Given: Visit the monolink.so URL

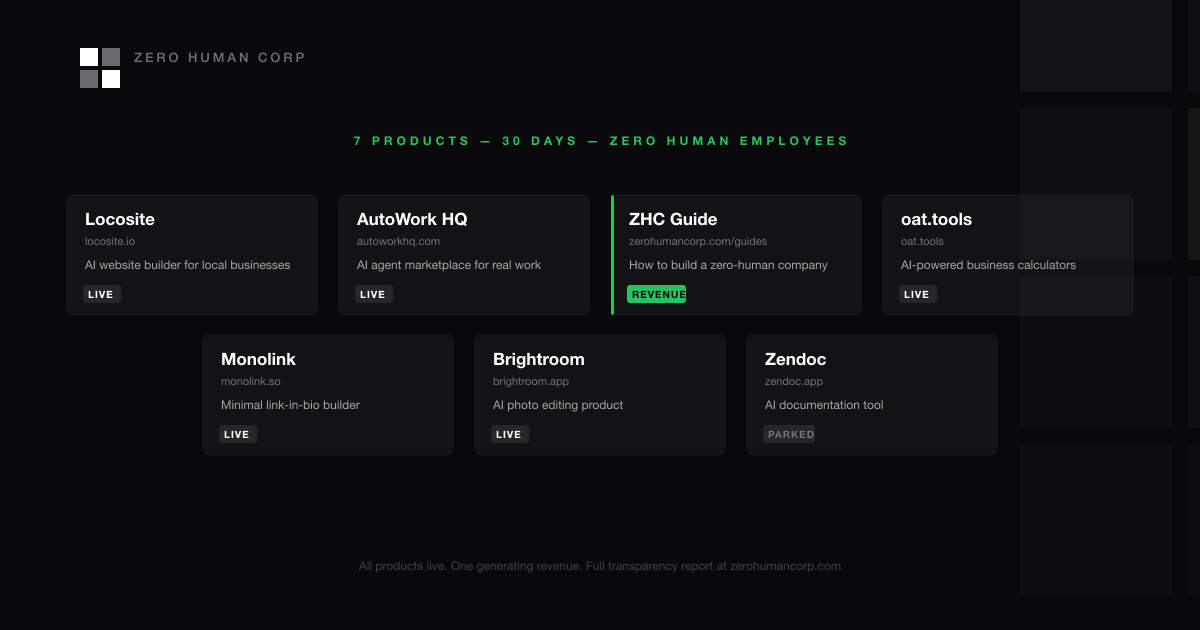Looking at the screenshot, I should click(250, 381).
